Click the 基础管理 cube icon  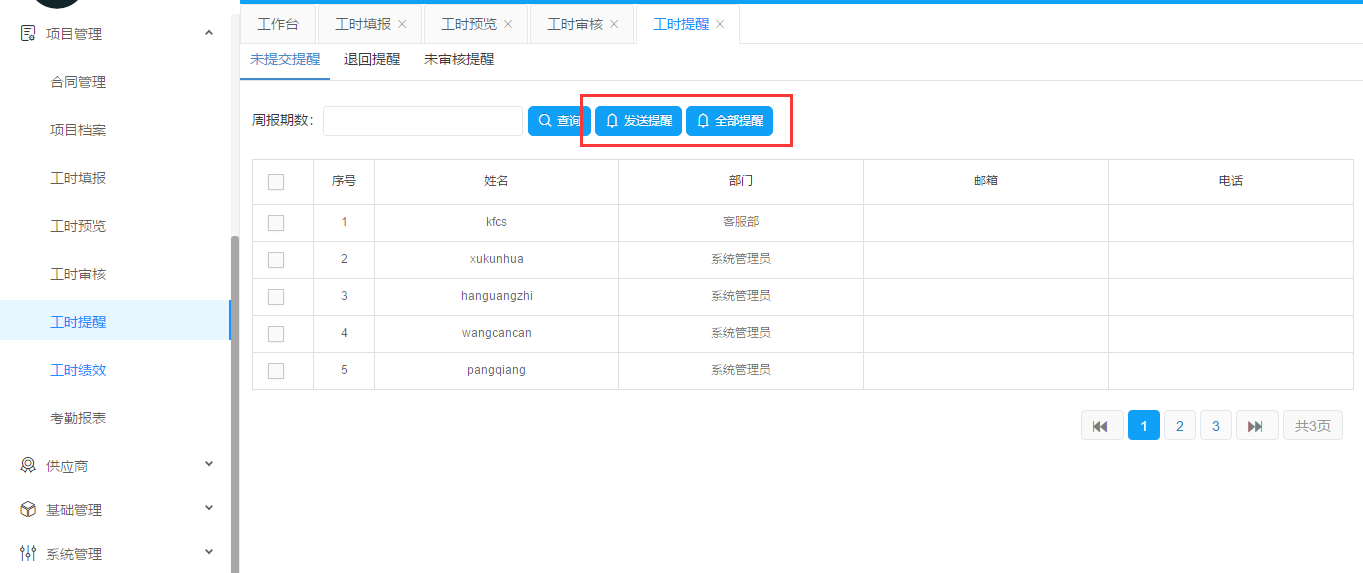(x=28, y=510)
